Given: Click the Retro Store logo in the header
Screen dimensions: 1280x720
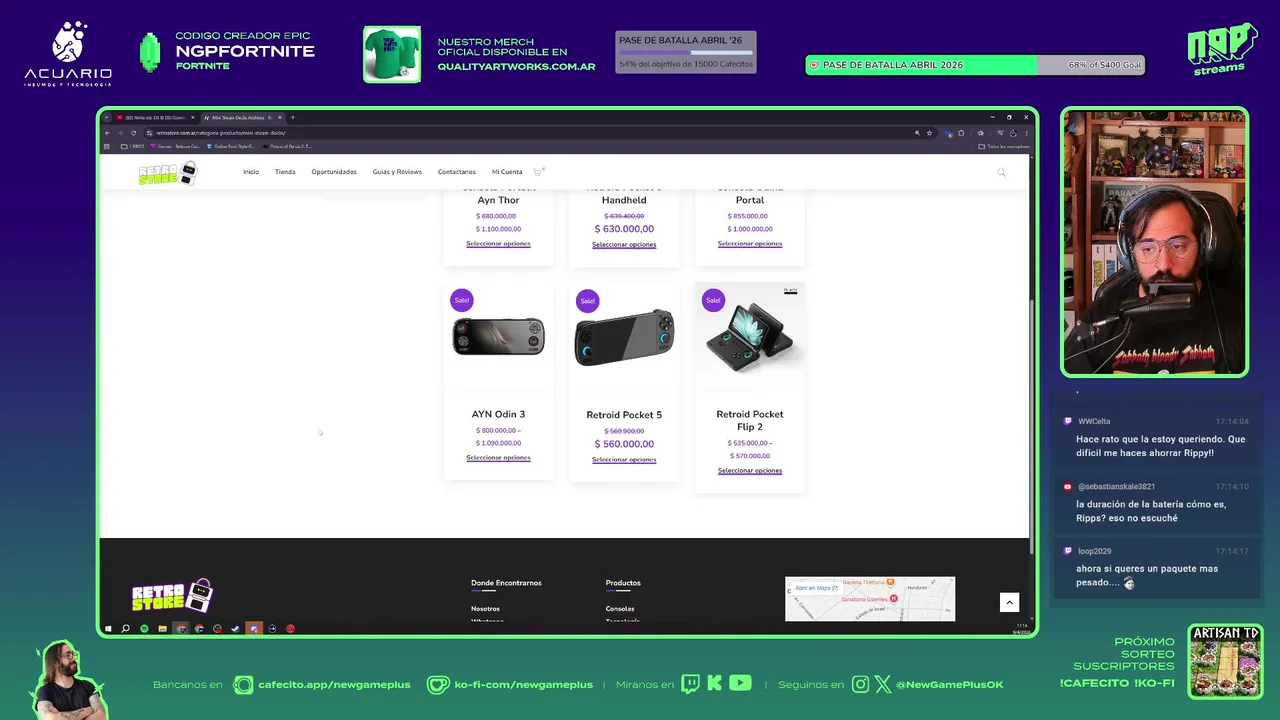Looking at the screenshot, I should (167, 173).
